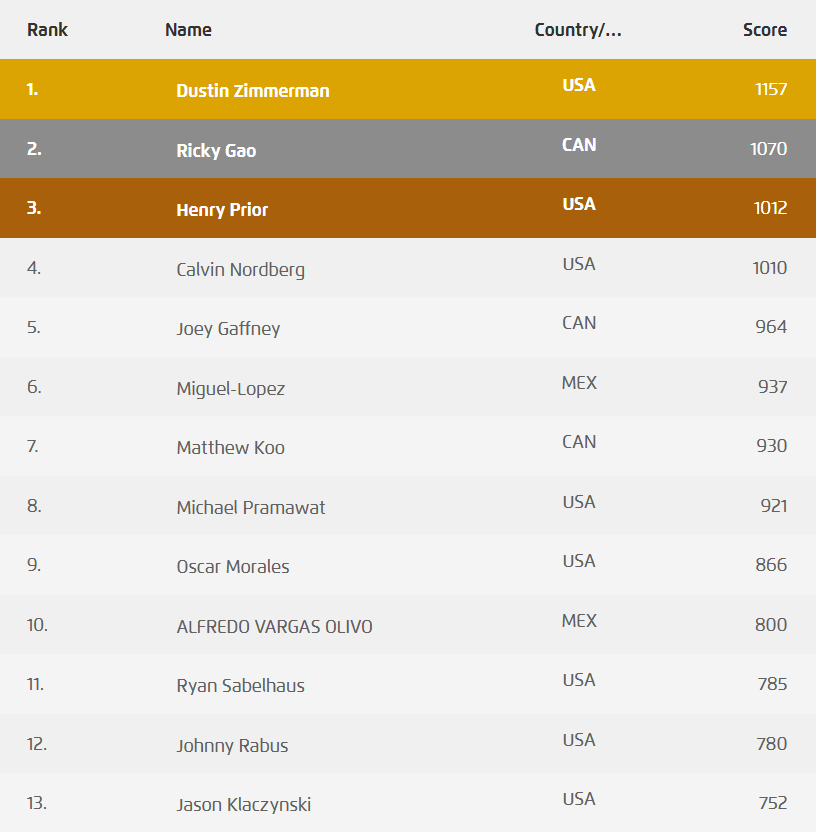The height and width of the screenshot is (832, 818).
Task: Click on Calvin Nordberg's name
Action: 240,269
